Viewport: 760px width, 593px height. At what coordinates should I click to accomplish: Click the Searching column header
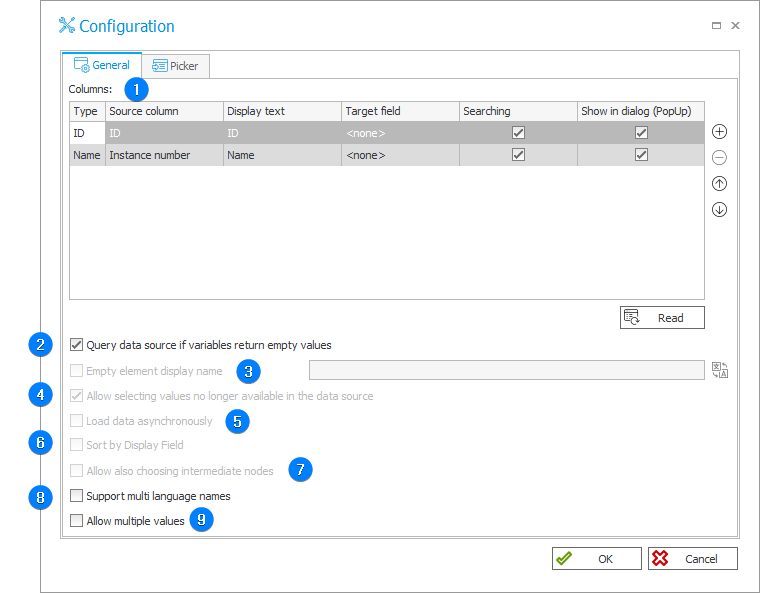point(518,111)
